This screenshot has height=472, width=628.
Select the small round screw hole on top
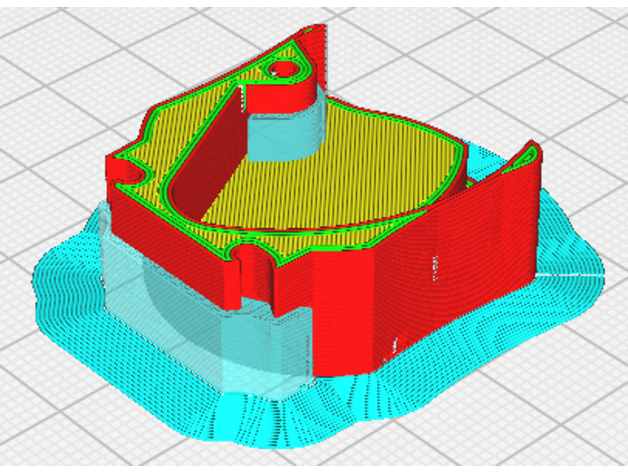tap(285, 70)
